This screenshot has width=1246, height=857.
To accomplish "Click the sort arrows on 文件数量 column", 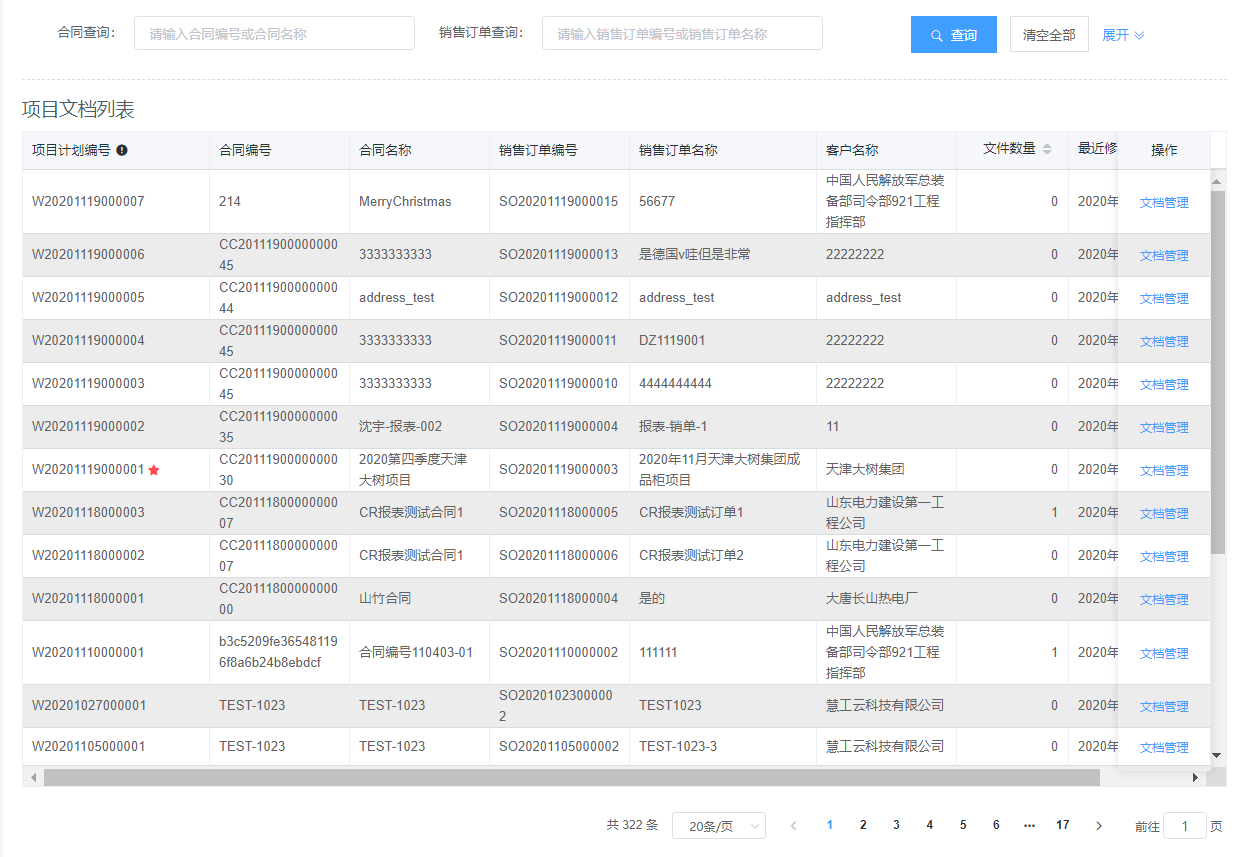I will tap(1047, 149).
